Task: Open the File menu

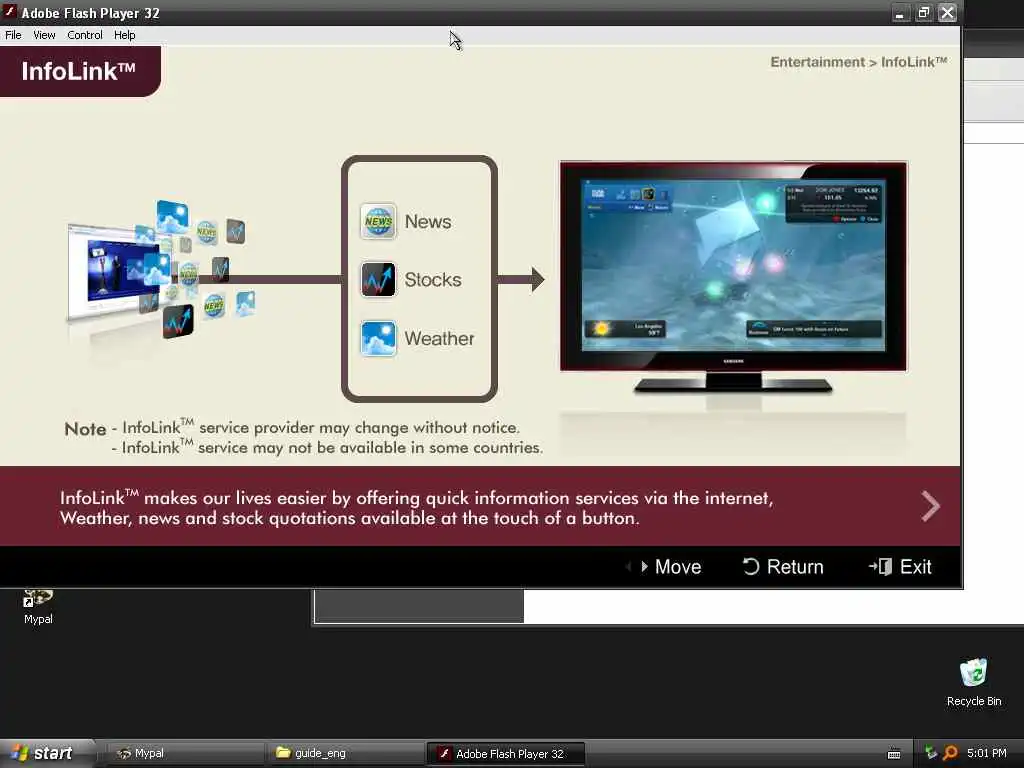Action: (13, 35)
